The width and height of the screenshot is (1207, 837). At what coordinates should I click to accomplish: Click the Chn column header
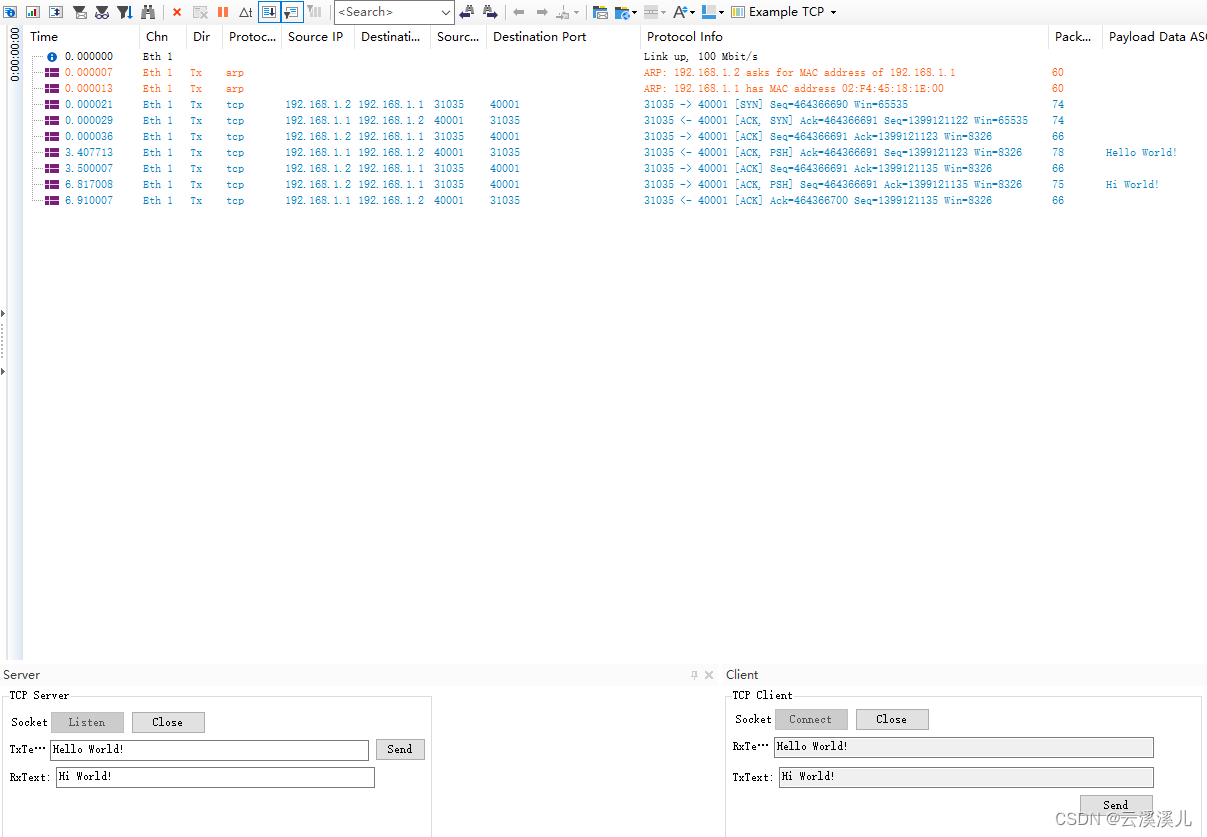tap(163, 37)
